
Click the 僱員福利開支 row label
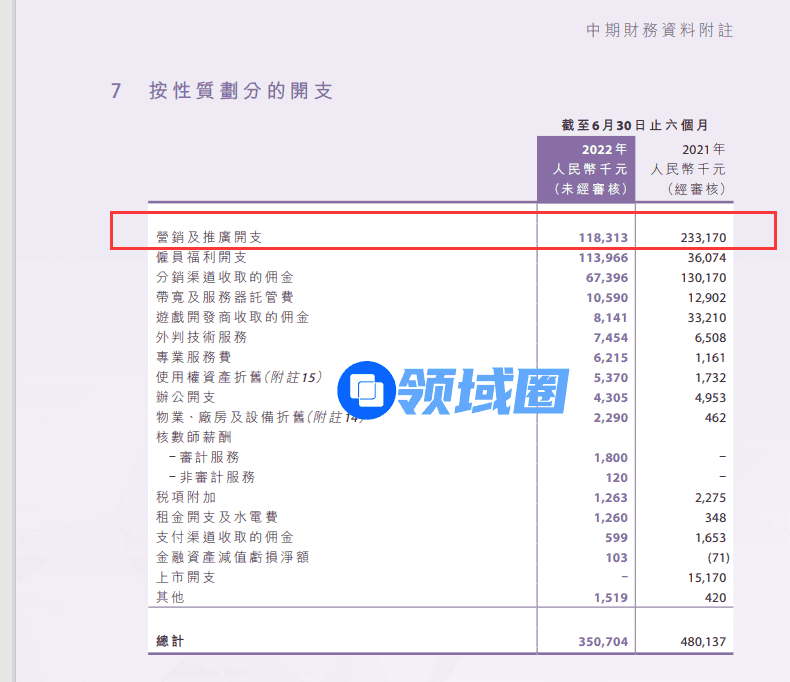[201, 257]
